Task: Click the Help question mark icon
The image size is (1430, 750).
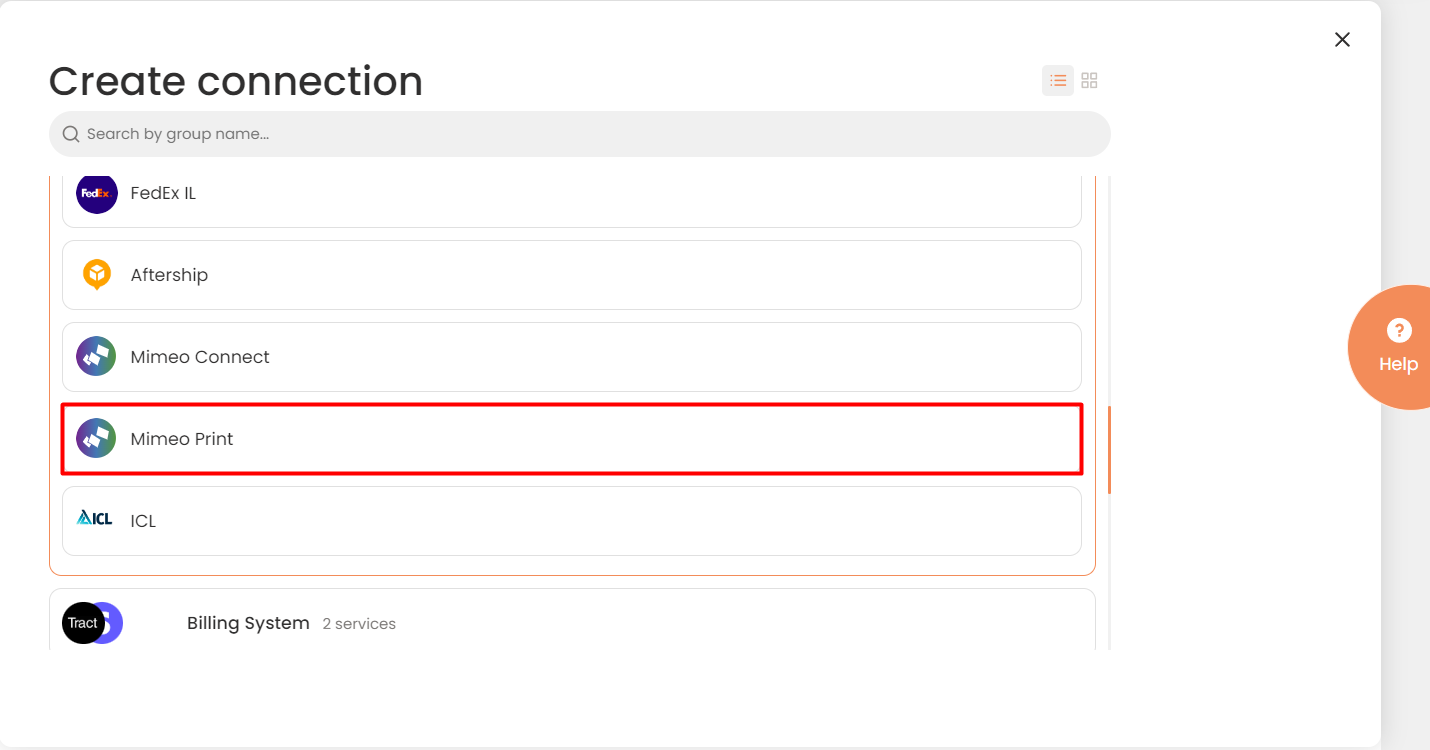Action: tap(1399, 330)
